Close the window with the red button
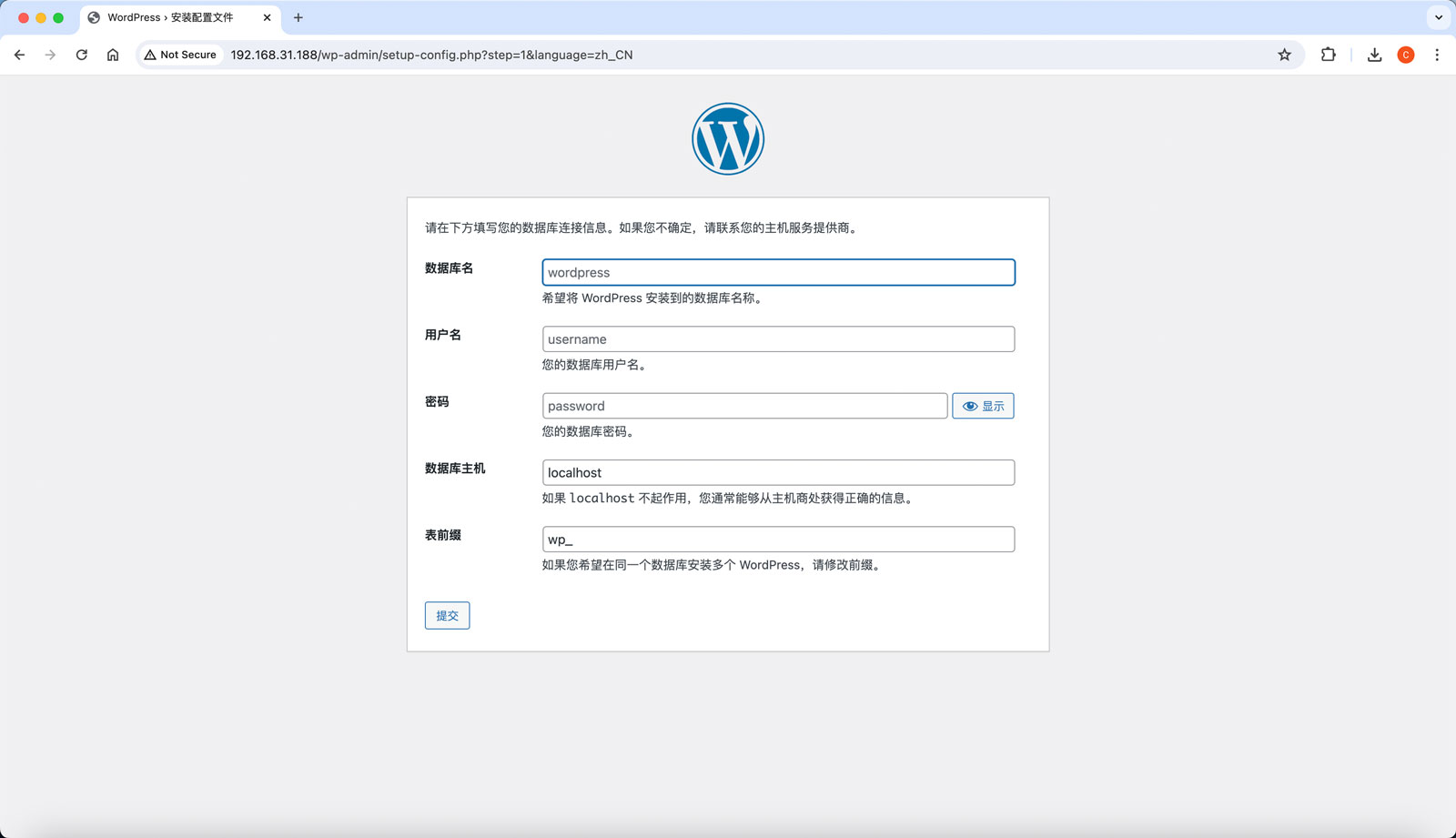1456x838 pixels. click(24, 17)
